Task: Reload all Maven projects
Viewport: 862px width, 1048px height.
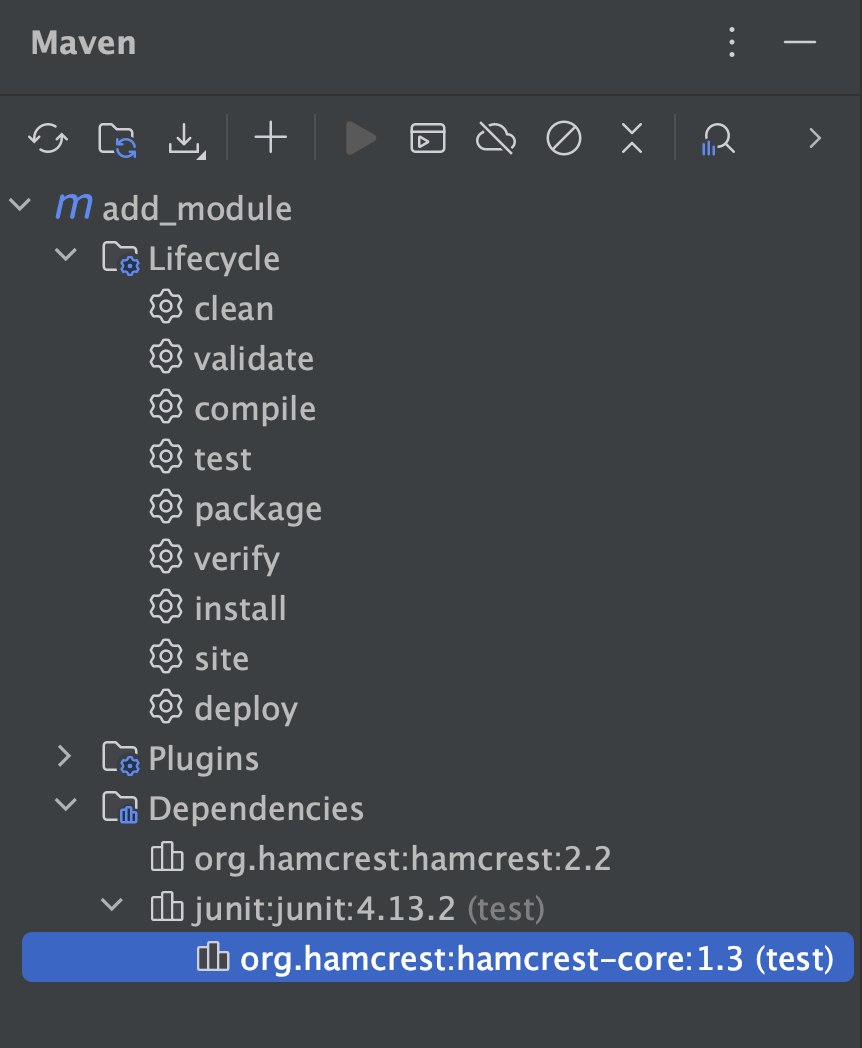Action: (x=47, y=138)
